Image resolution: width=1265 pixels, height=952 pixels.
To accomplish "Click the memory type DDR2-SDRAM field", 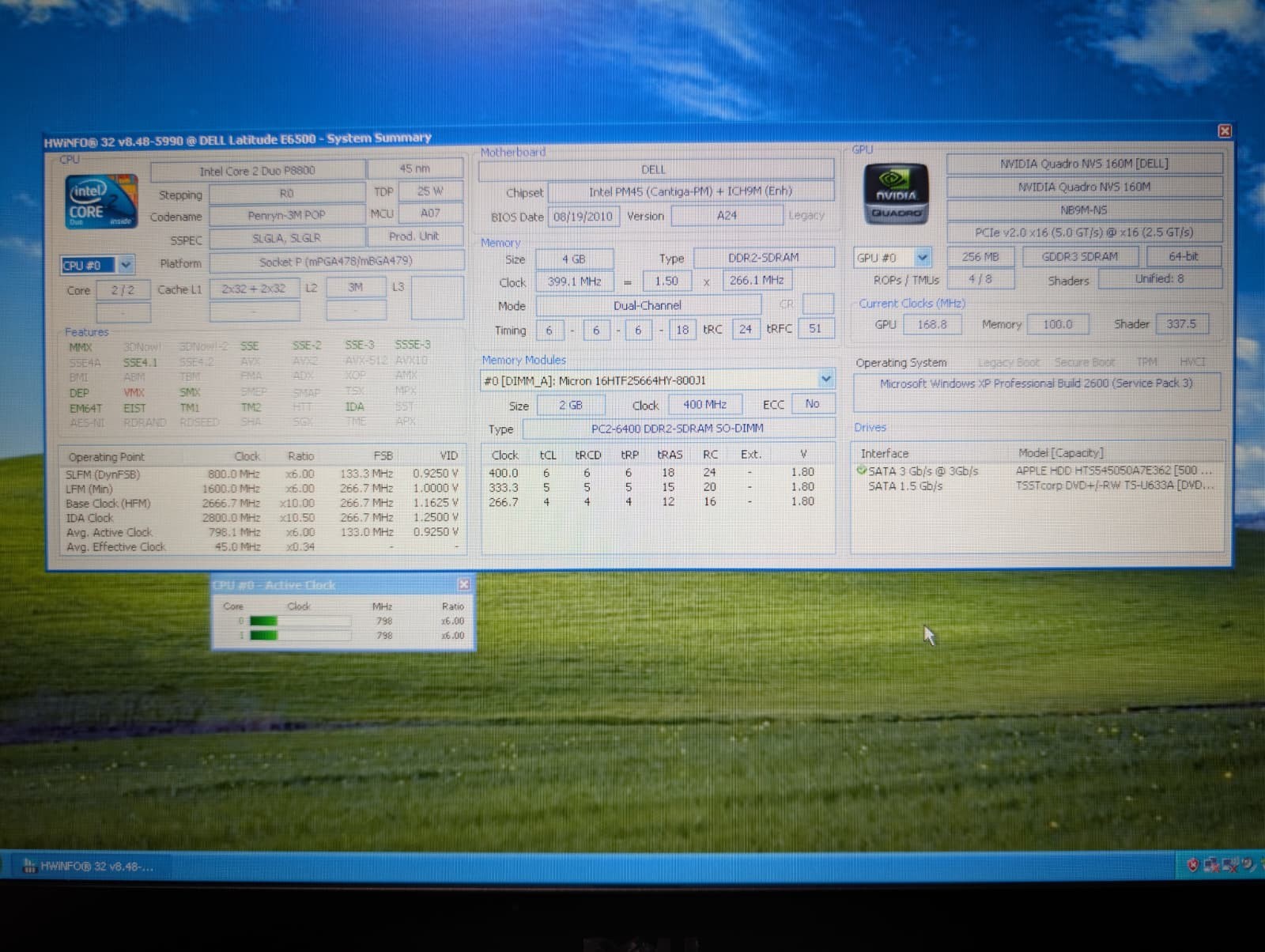I will tap(764, 258).
